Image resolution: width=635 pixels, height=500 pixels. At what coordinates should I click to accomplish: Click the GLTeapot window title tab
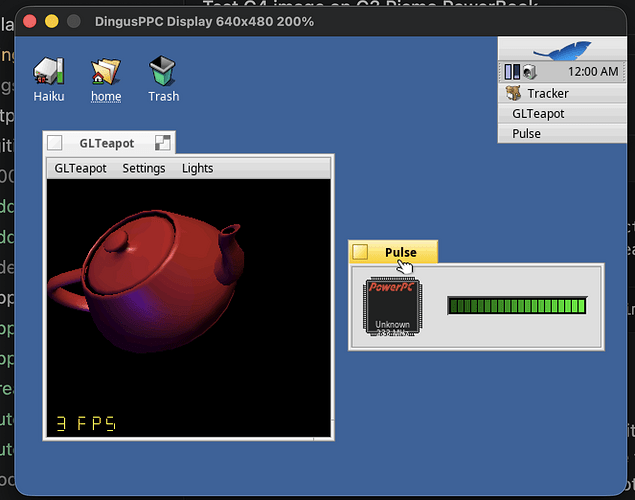point(109,143)
